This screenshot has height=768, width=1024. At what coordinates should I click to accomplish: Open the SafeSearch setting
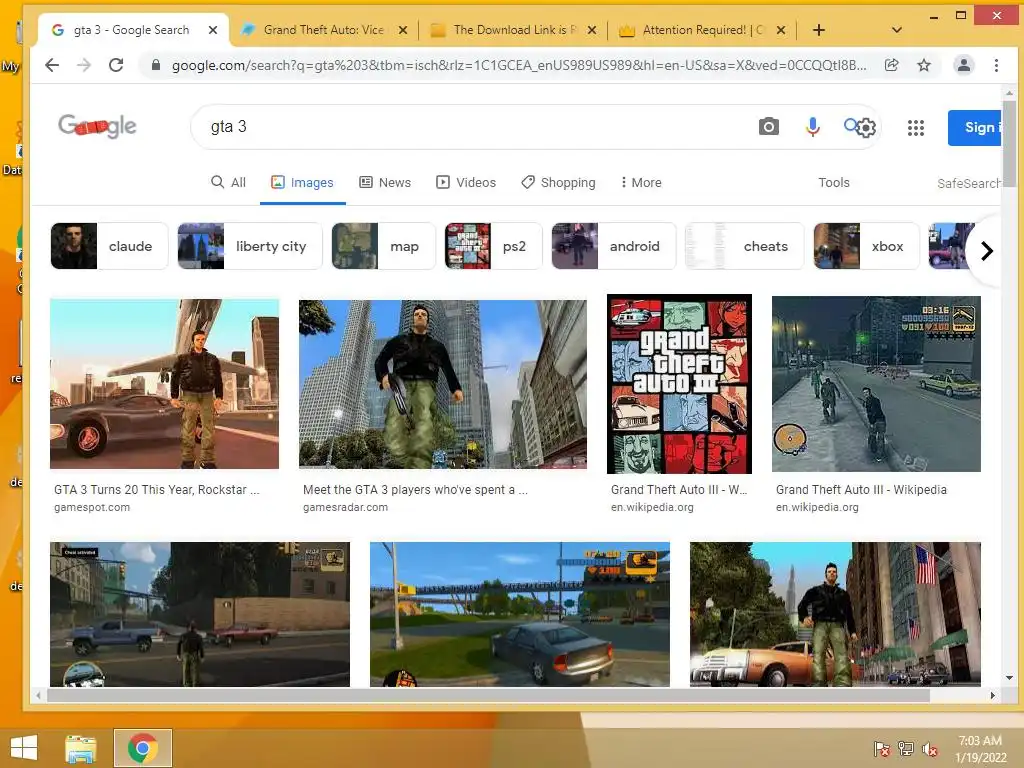968,184
